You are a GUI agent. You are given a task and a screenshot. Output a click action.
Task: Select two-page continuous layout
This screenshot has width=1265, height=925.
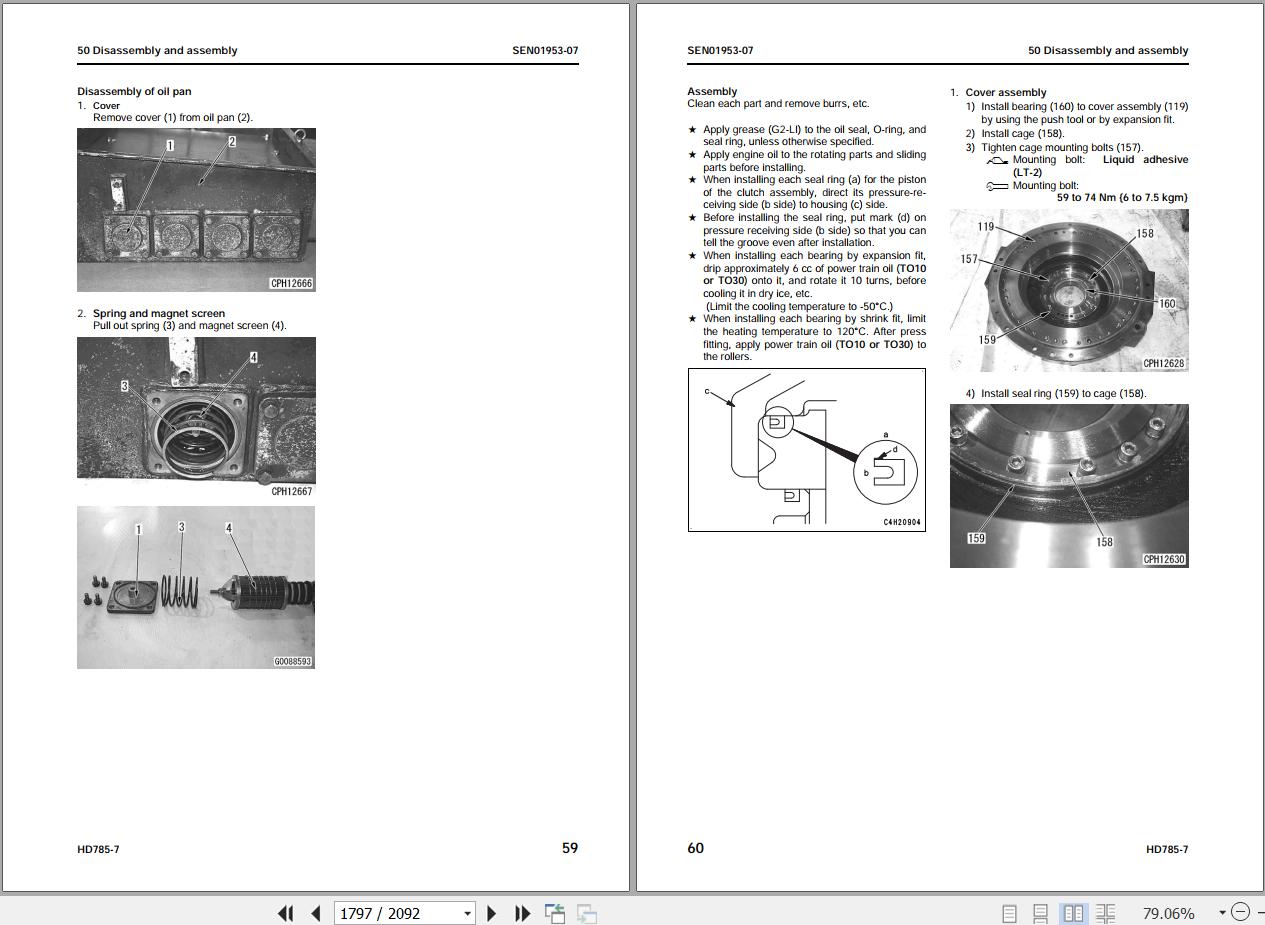(1105, 913)
